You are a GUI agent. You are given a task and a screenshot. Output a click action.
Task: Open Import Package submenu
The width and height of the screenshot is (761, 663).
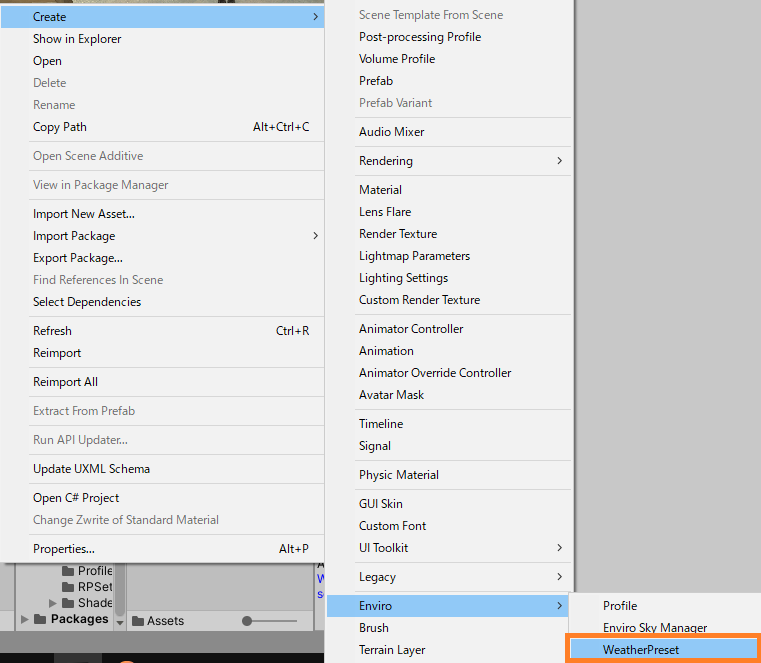coord(162,236)
